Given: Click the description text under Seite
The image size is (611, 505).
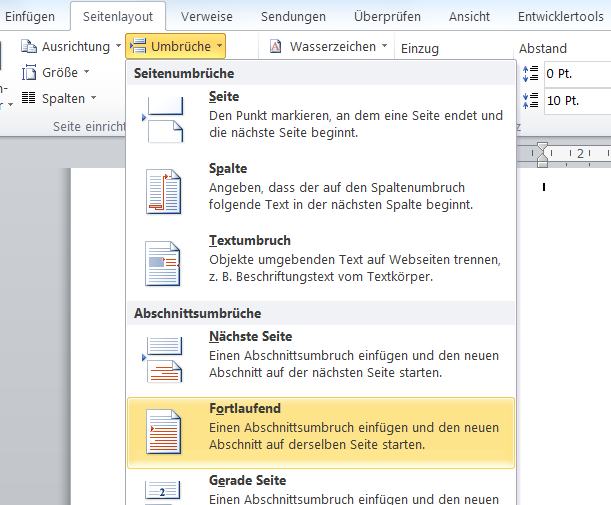Looking at the screenshot, I should (x=356, y=124).
